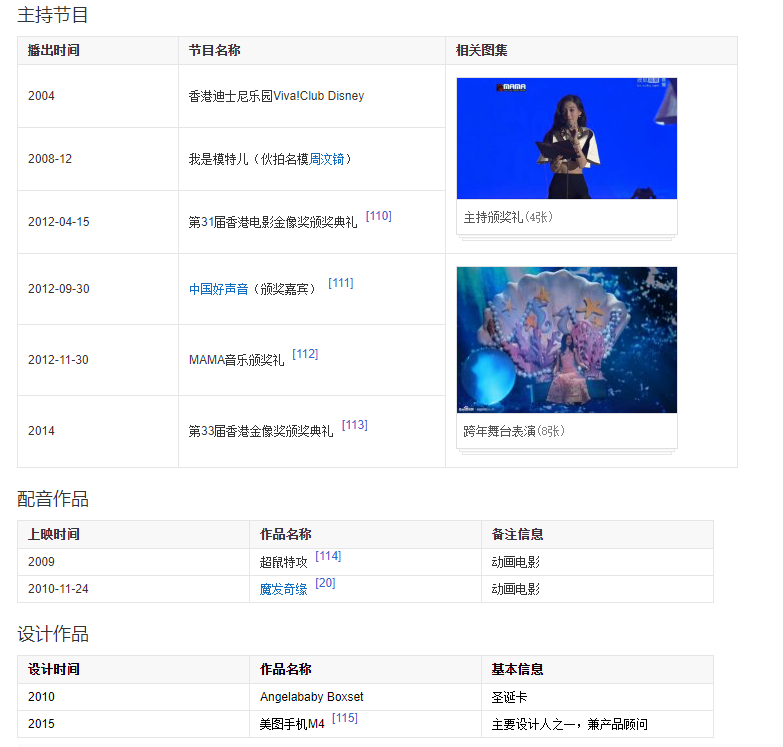This screenshot has height=747, width=783.
Task: Click the 主持节目 section heading
Action: tap(53, 15)
